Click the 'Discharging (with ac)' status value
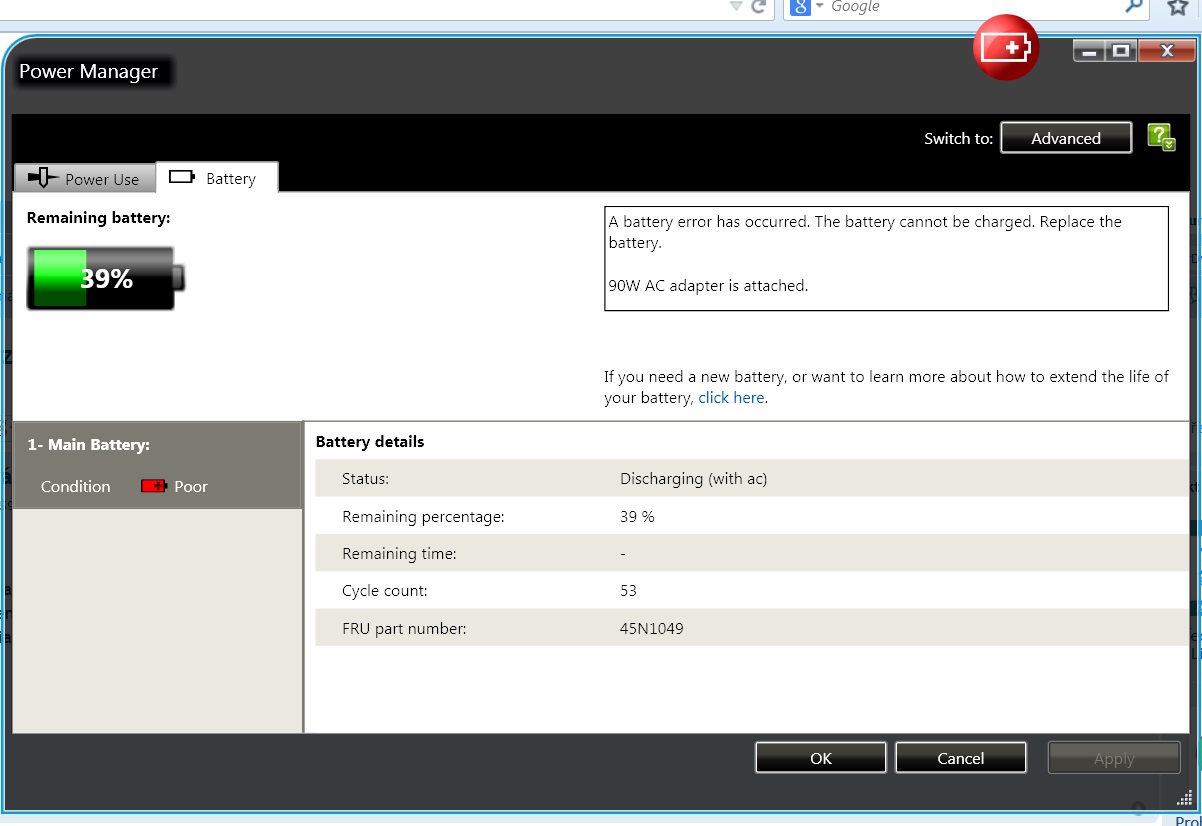The height and width of the screenshot is (826, 1202). [x=694, y=479]
